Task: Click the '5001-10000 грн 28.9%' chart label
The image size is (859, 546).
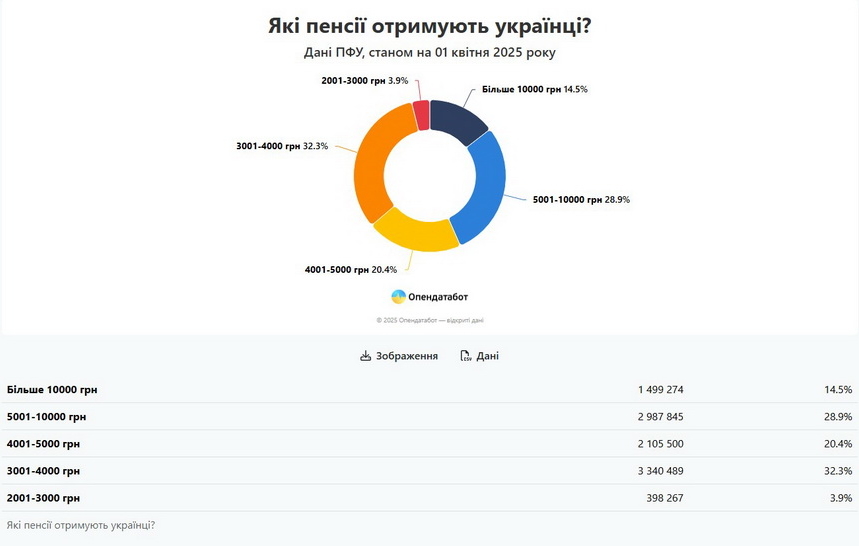Action: (x=580, y=199)
